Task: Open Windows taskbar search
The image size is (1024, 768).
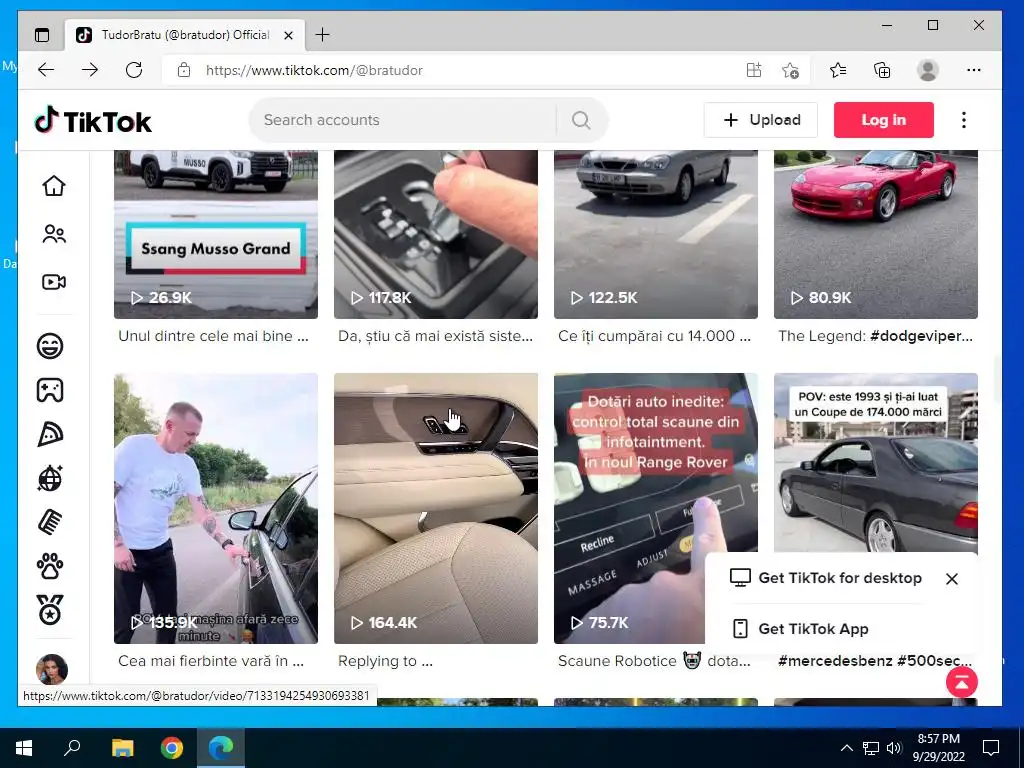Action: pyautogui.click(x=72, y=748)
